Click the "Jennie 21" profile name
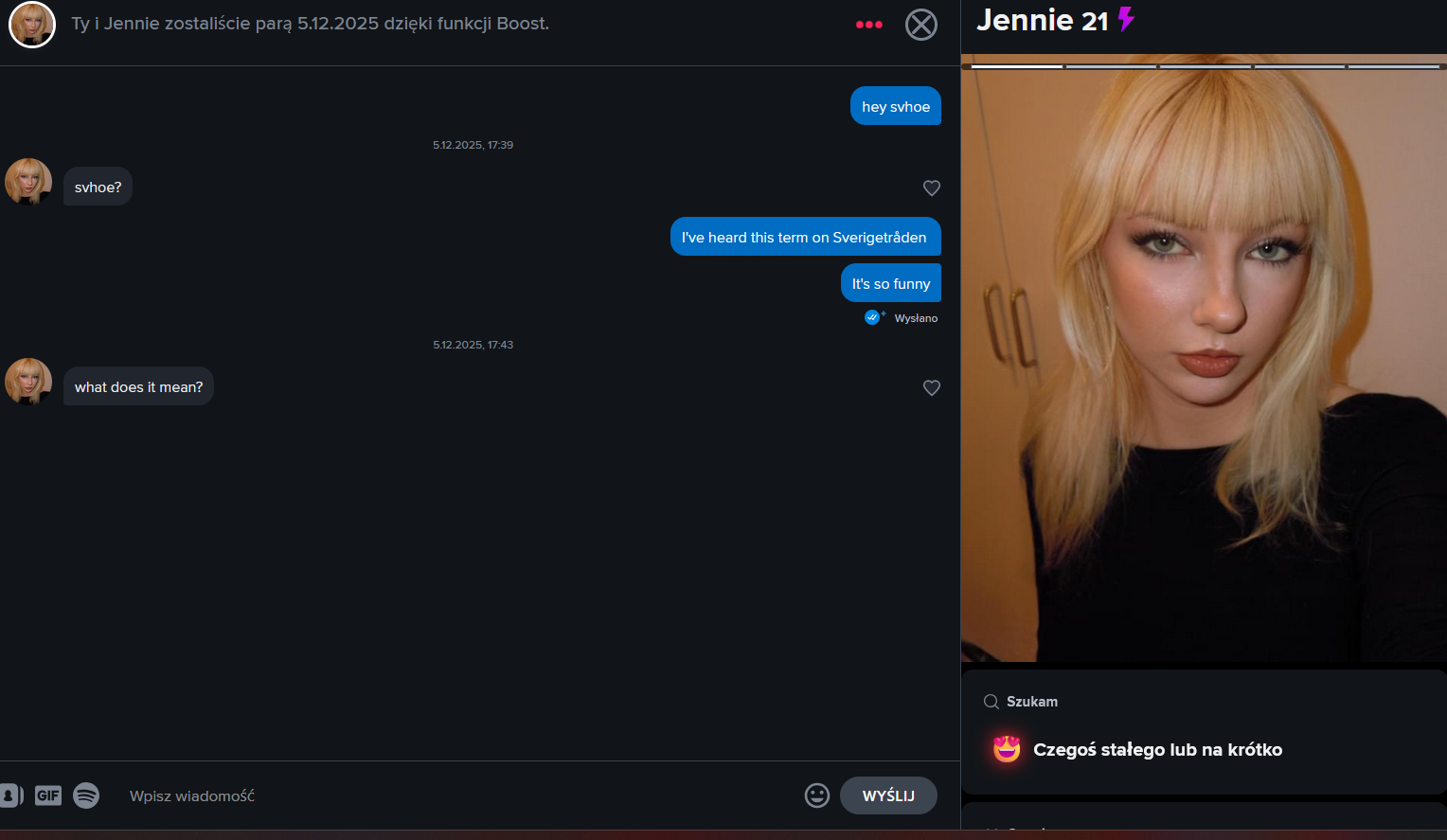The height and width of the screenshot is (840, 1447). 1042,20
